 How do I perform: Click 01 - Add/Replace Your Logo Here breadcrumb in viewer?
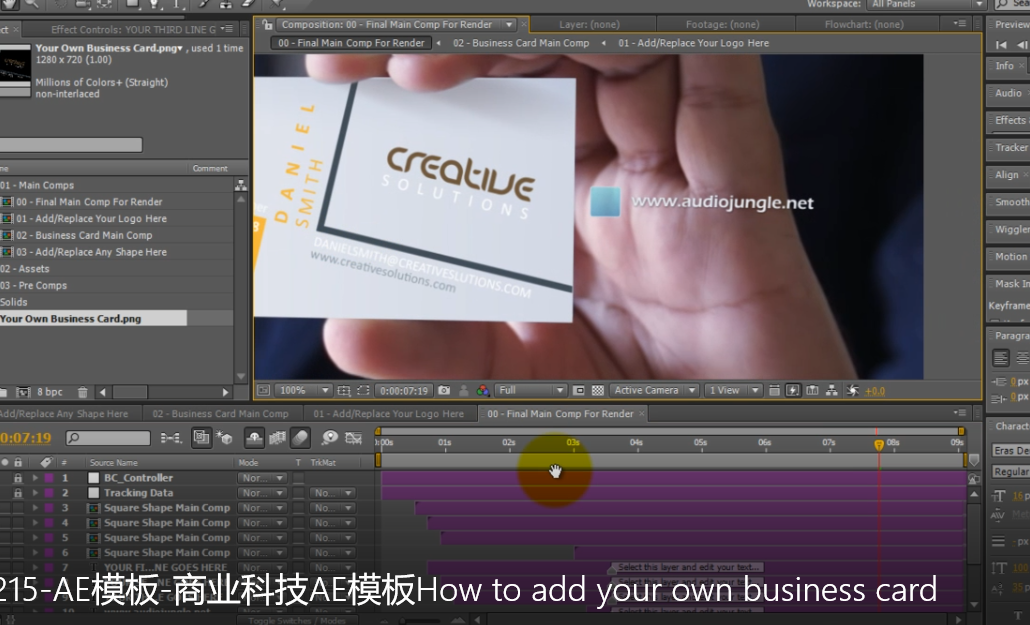[693, 43]
